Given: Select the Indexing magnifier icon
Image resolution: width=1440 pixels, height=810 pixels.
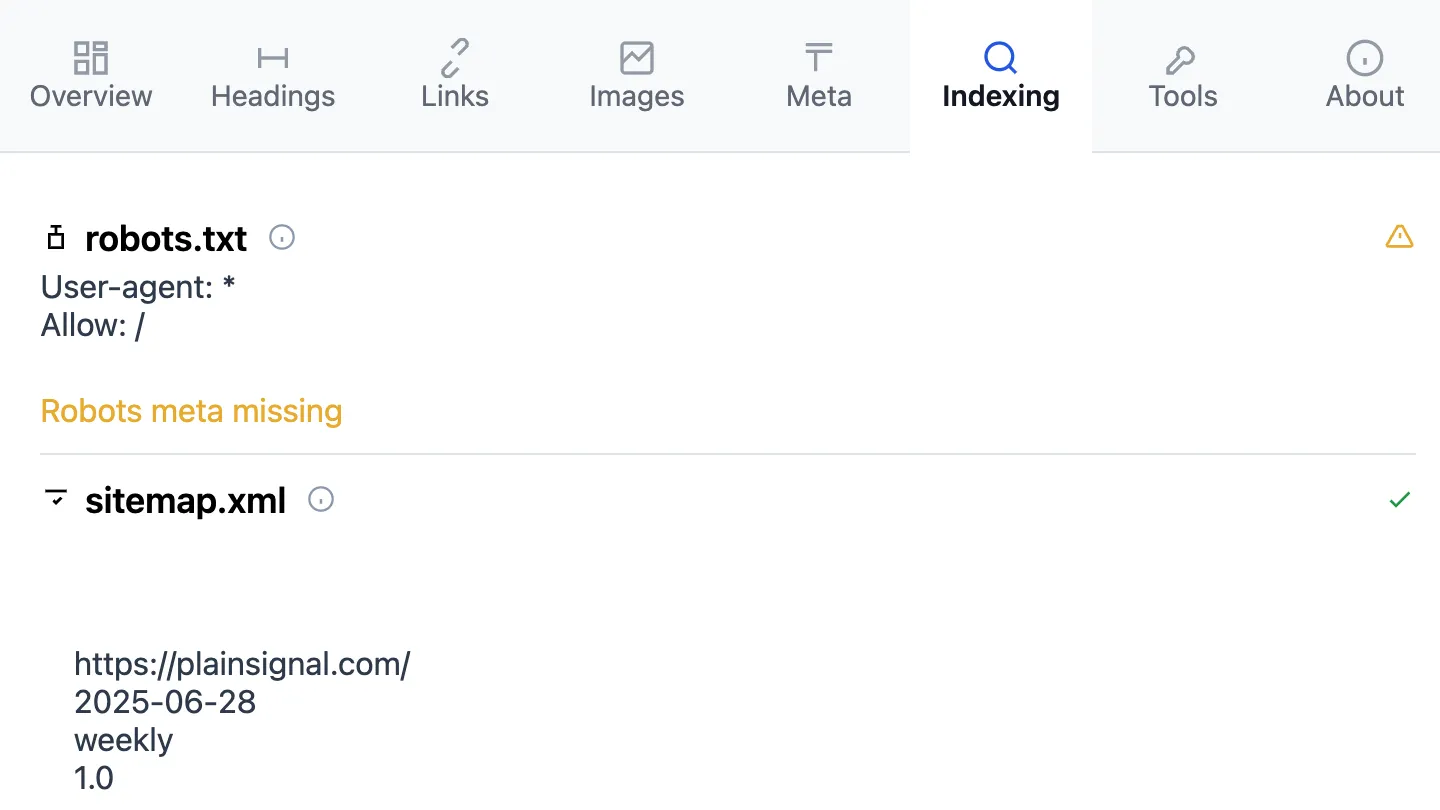Looking at the screenshot, I should [x=1000, y=58].
